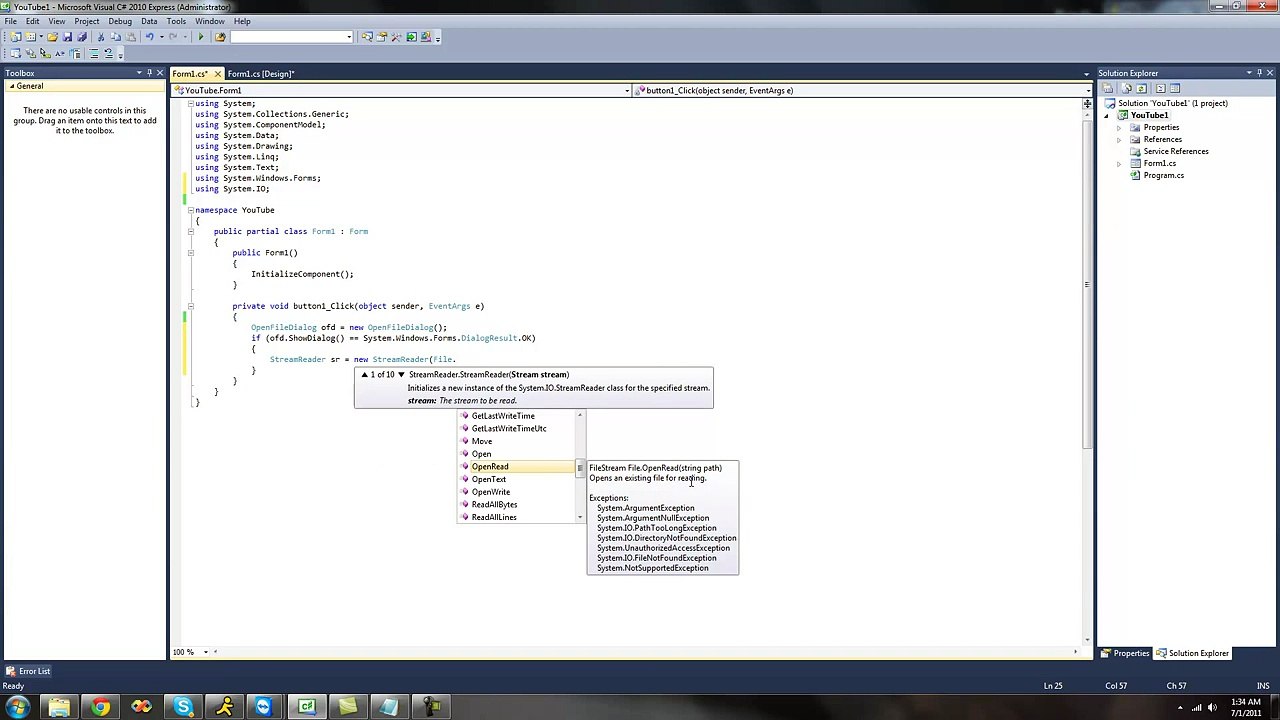Click the Start Page toolbar icon
Viewport: 1280px width, 720px height.
(411, 37)
